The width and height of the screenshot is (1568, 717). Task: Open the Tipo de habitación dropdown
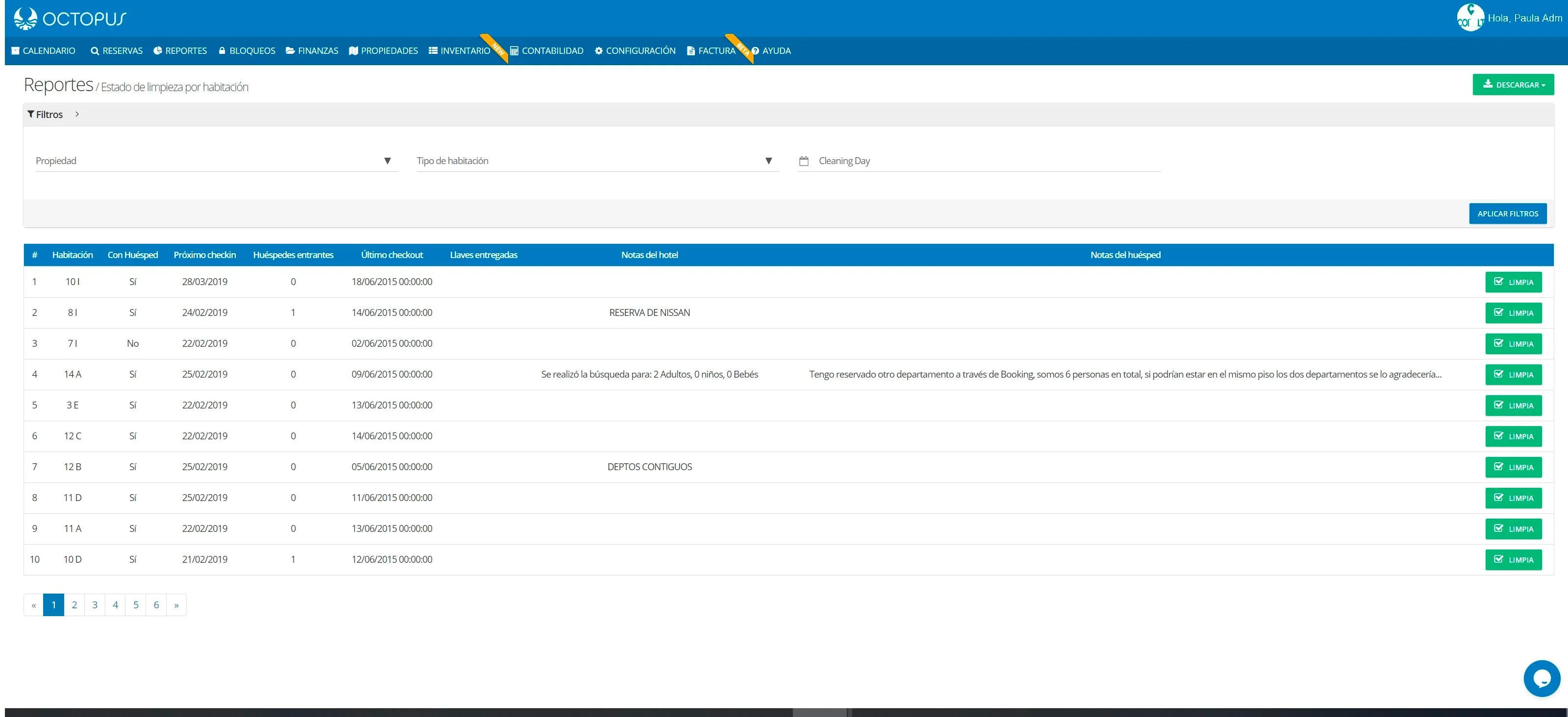click(x=598, y=161)
